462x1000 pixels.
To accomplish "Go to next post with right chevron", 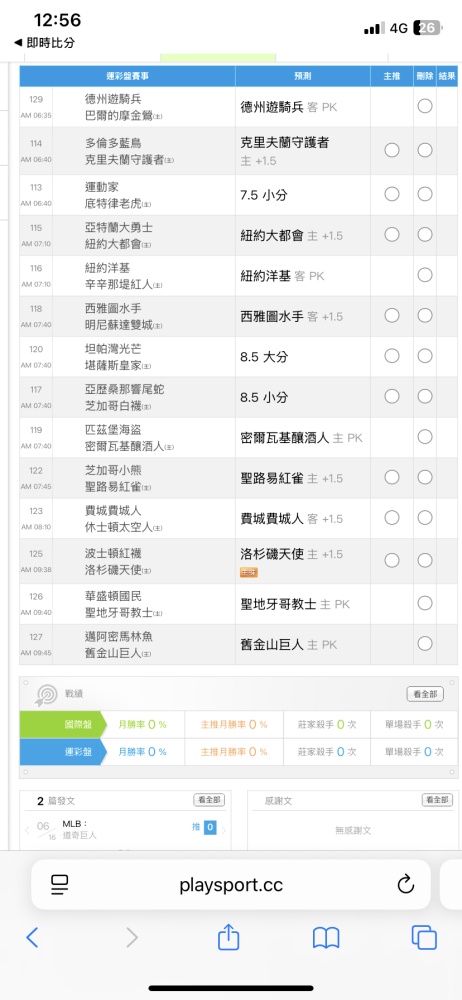I will click(224, 830).
